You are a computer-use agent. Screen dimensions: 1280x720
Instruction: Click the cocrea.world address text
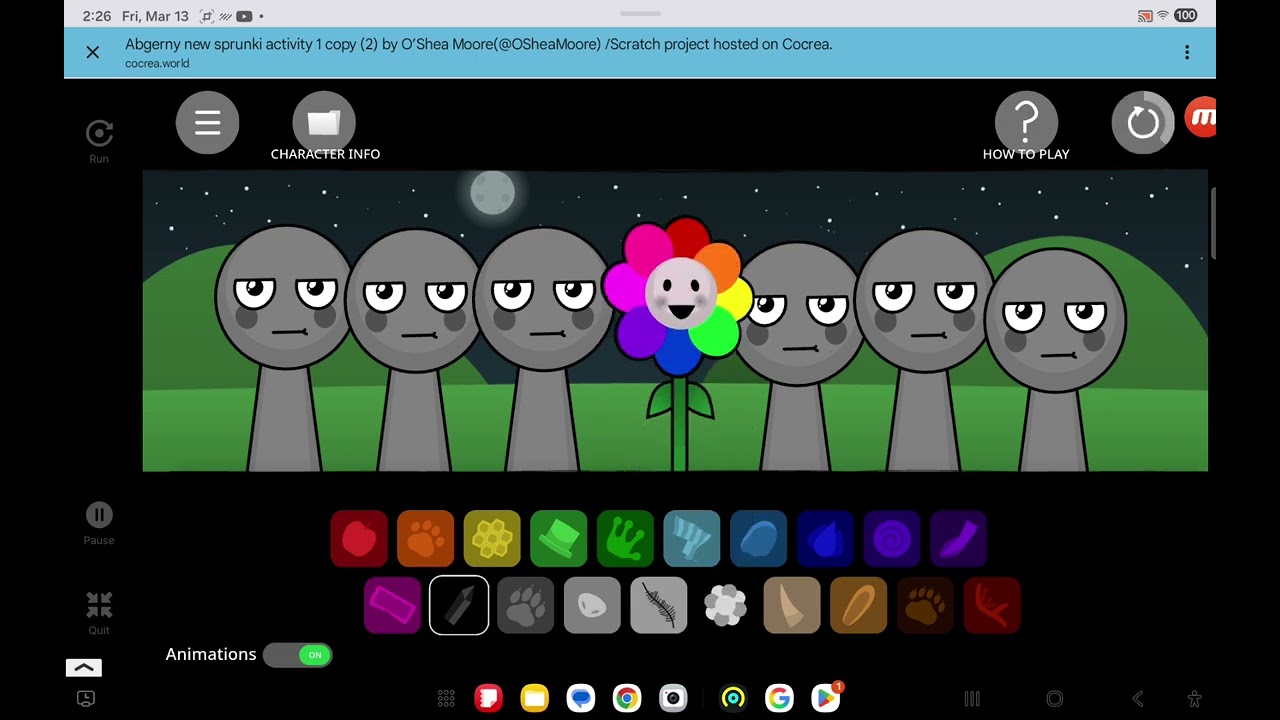click(157, 63)
